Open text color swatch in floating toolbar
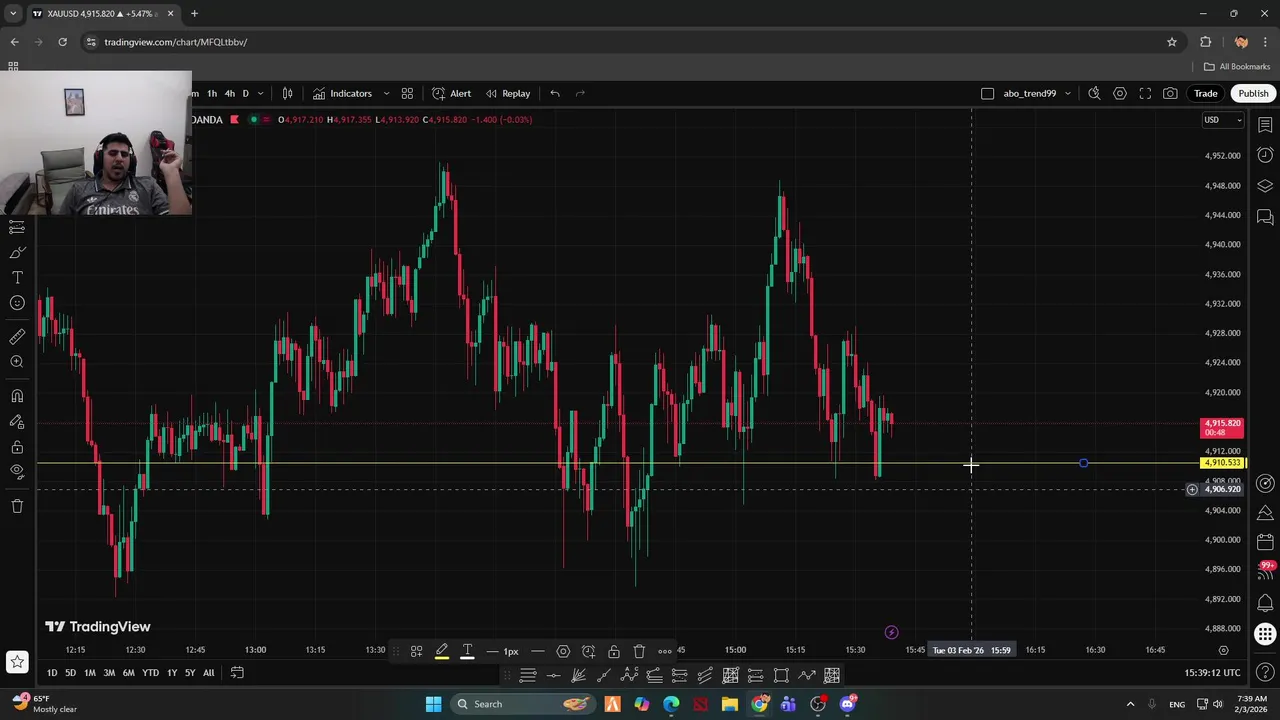 467,651
